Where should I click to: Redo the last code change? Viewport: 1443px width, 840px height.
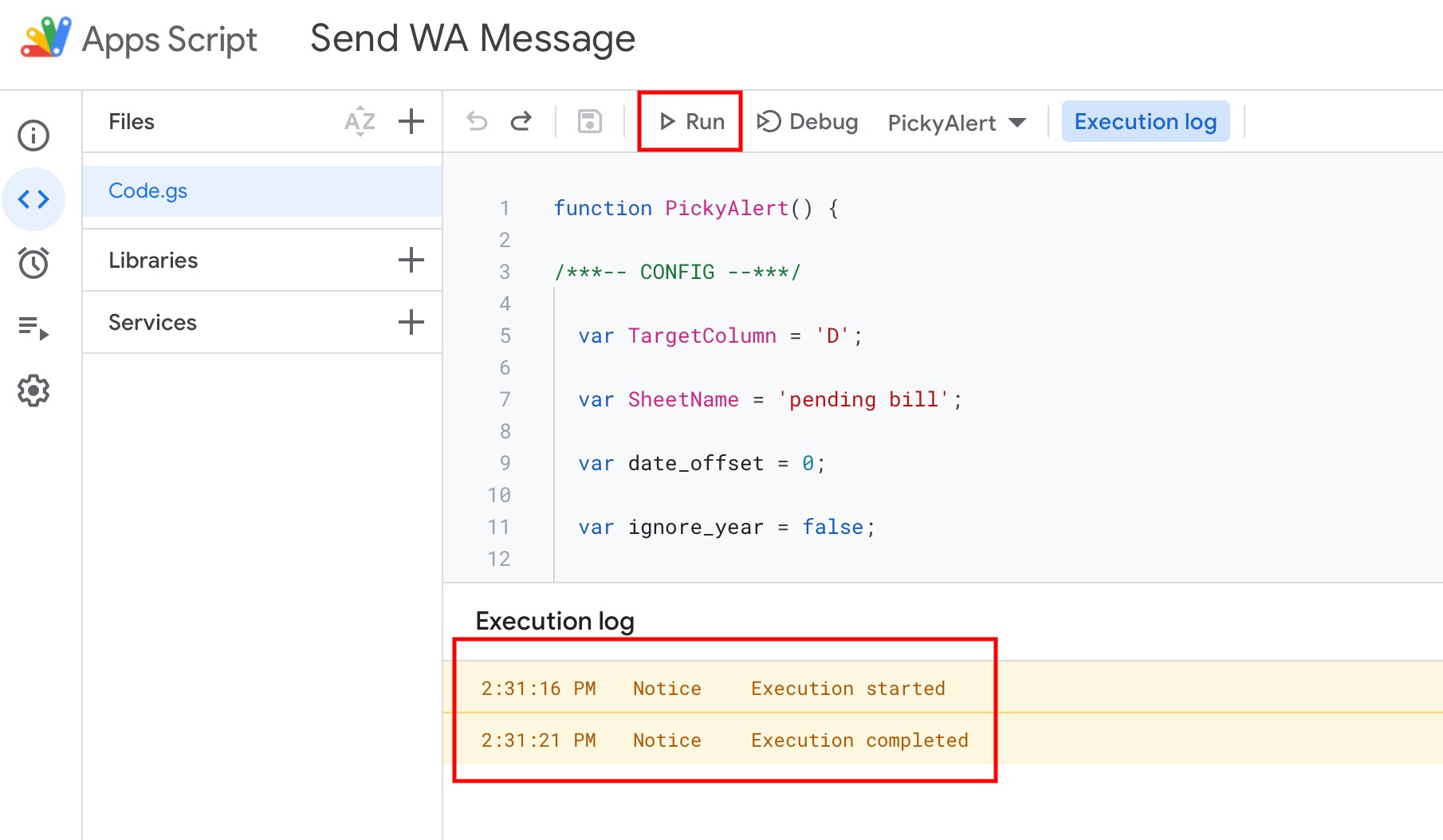pyautogui.click(x=521, y=121)
